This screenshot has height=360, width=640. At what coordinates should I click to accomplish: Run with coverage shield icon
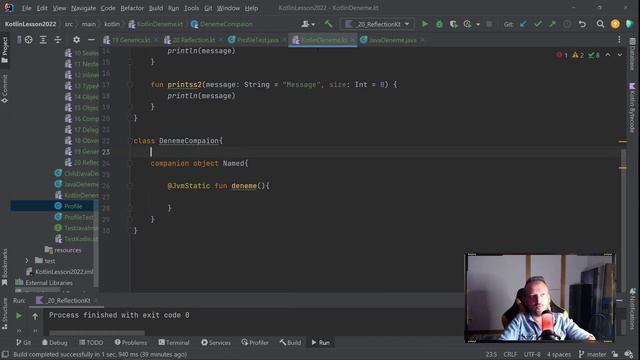coord(453,24)
